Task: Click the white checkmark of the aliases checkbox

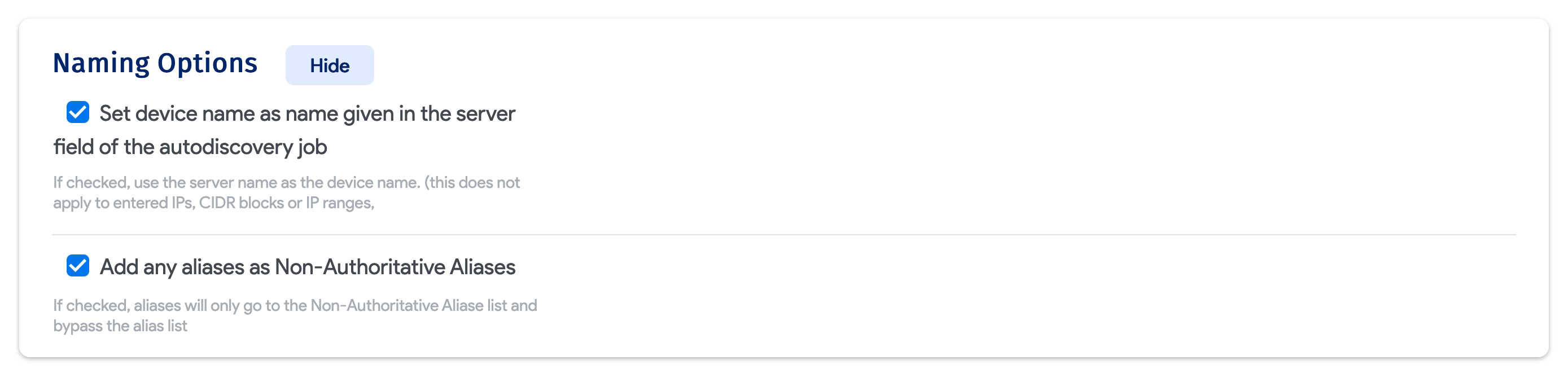Action: [78, 266]
